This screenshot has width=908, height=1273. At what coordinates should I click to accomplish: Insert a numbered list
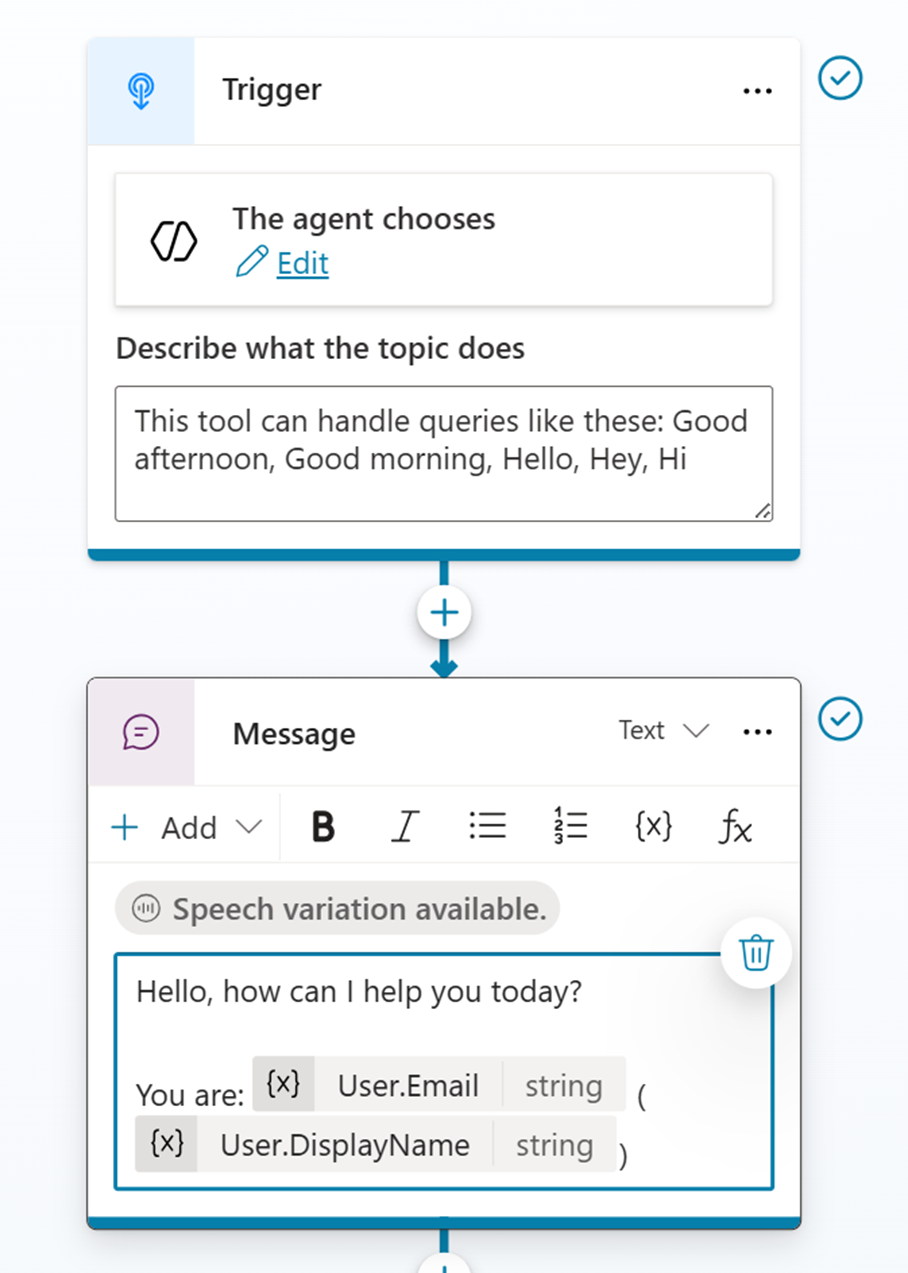click(570, 826)
